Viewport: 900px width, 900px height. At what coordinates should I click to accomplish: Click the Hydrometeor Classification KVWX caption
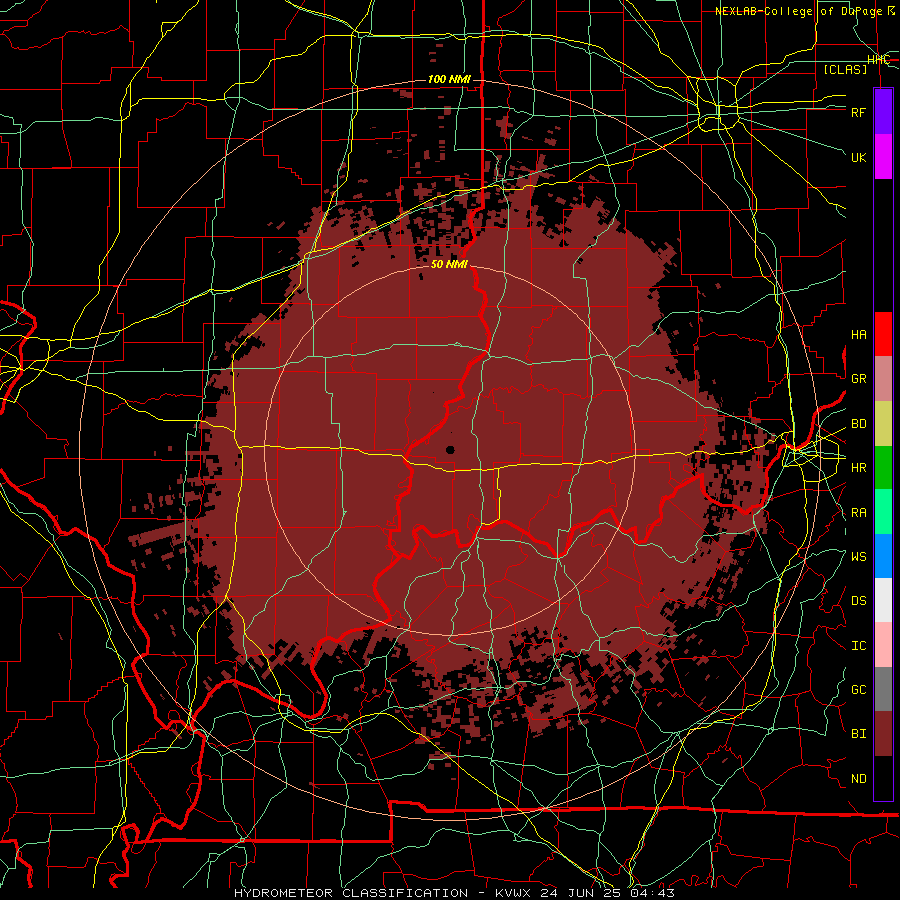[x=454, y=893]
